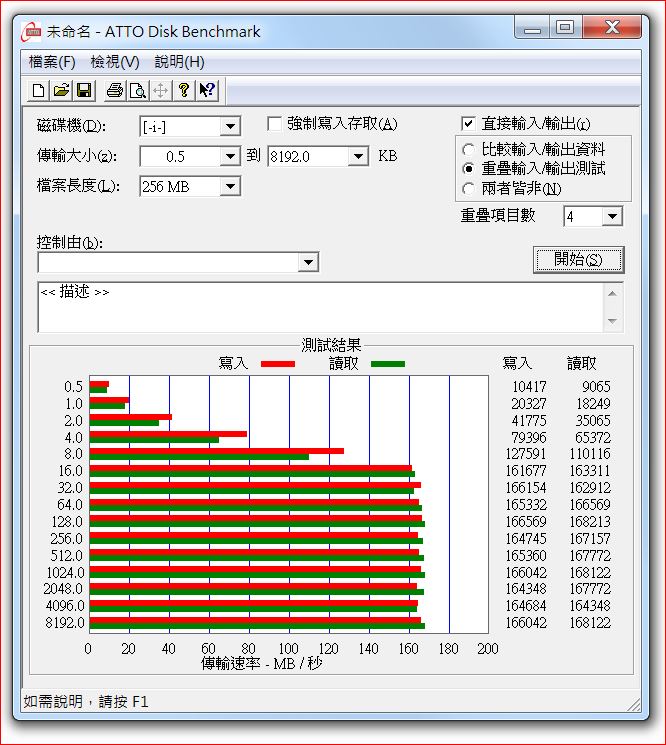The width and height of the screenshot is (666, 745).
Task: Open the yellow question mark help
Action: coord(184,90)
